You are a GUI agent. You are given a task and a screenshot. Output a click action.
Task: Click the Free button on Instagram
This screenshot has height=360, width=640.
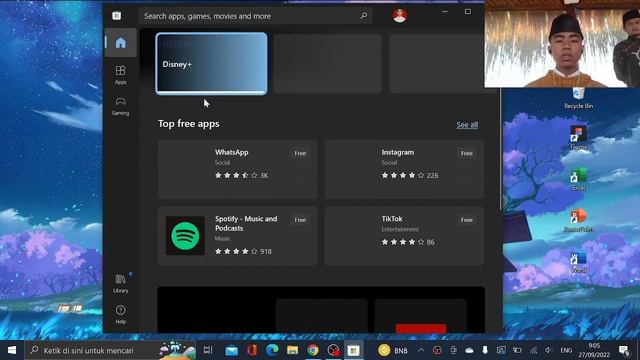pyautogui.click(x=467, y=153)
